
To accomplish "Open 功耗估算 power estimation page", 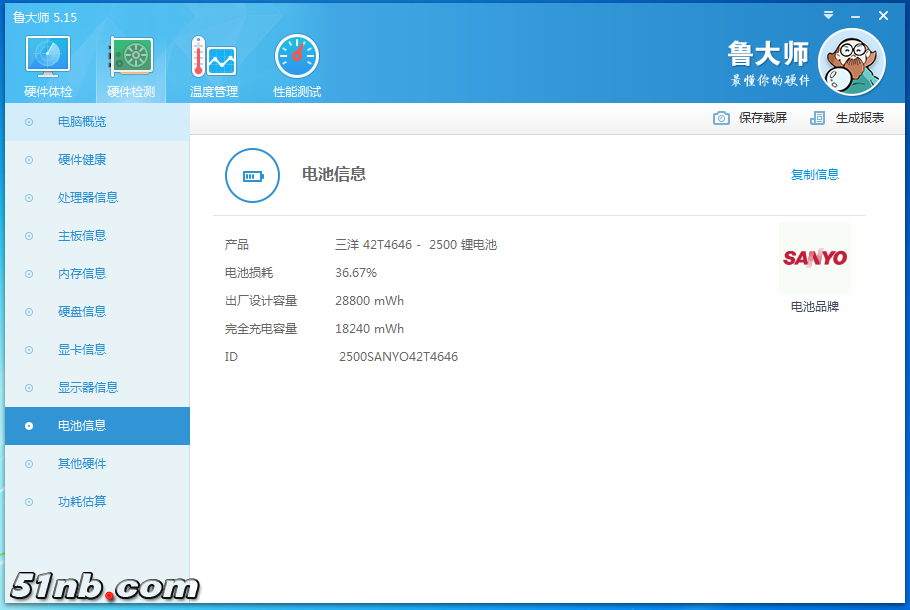I will pyautogui.click(x=82, y=502).
